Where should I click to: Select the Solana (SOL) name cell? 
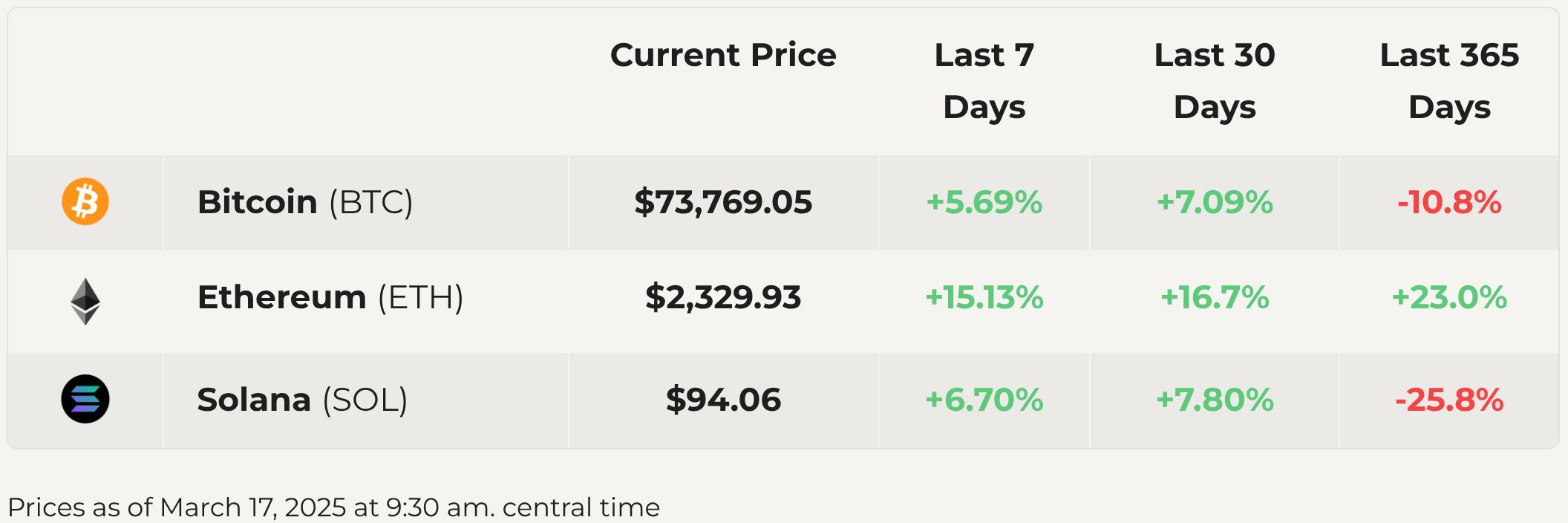(x=302, y=400)
